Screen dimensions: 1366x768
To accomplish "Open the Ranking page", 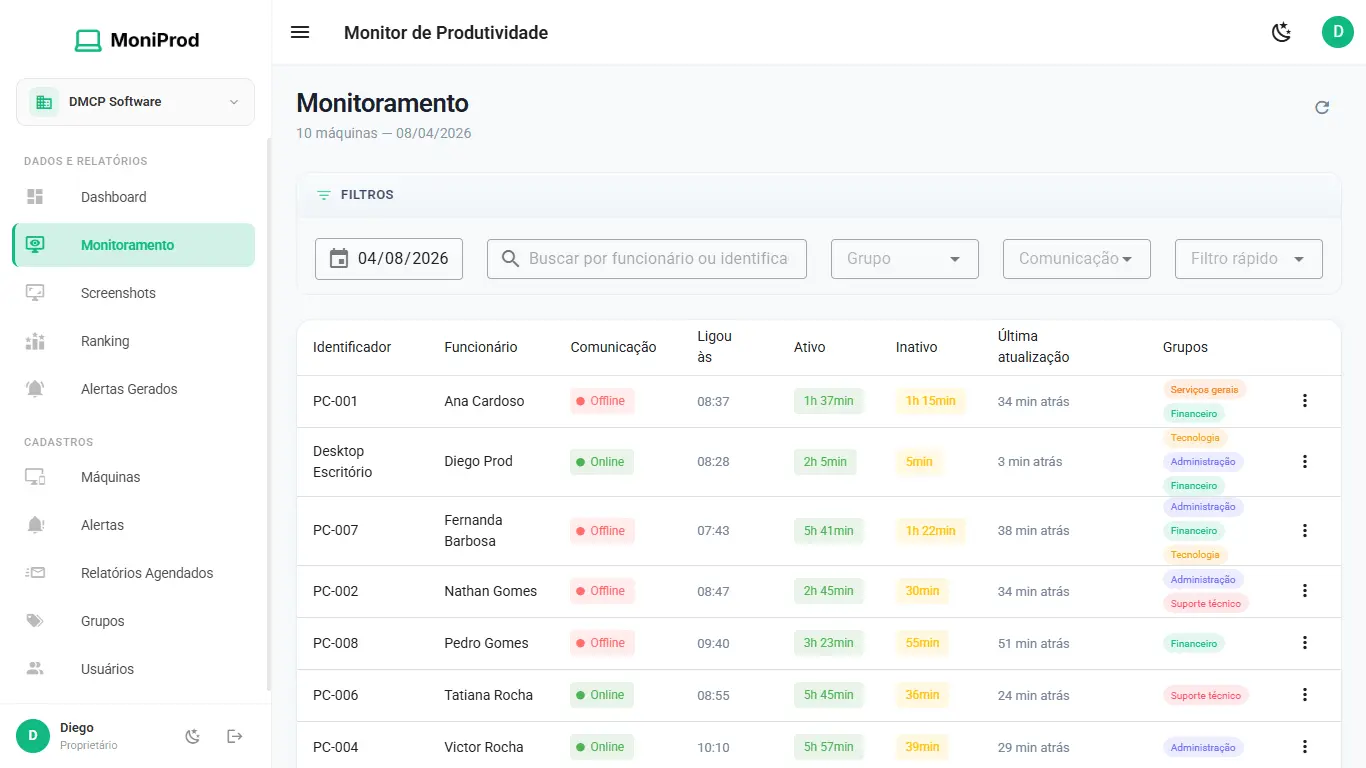I will (104, 340).
